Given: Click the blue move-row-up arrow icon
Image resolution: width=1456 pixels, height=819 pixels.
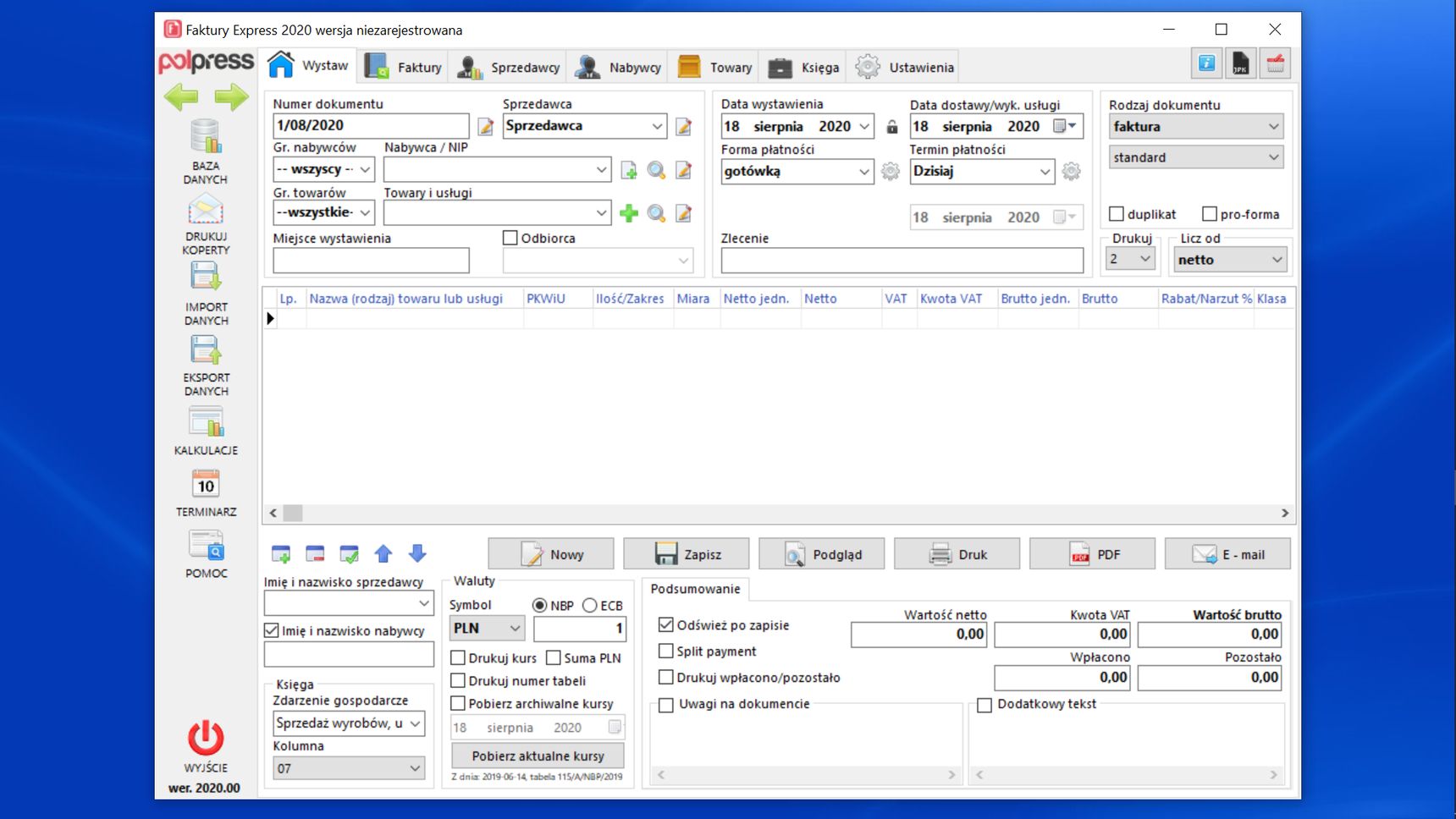Looking at the screenshot, I should tap(383, 554).
